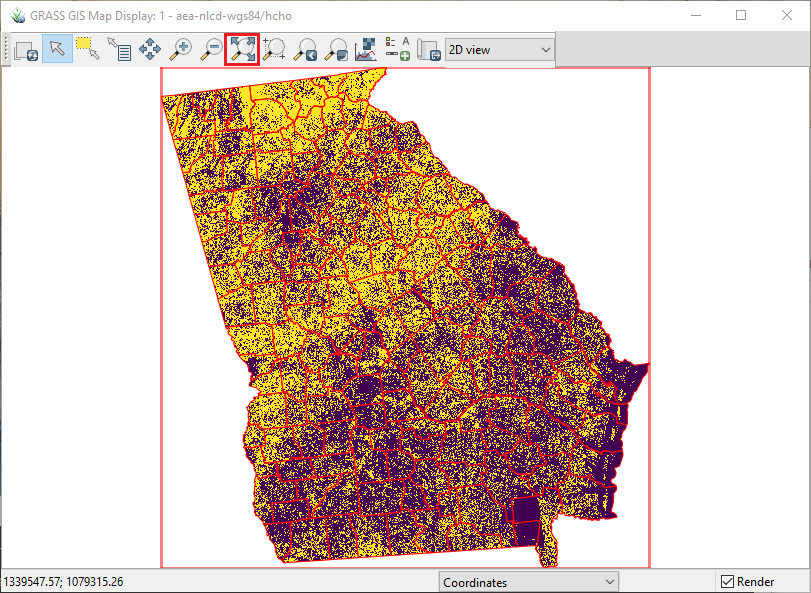
Task: Click the highlighted zoom to extent icon
Action: 241,49
